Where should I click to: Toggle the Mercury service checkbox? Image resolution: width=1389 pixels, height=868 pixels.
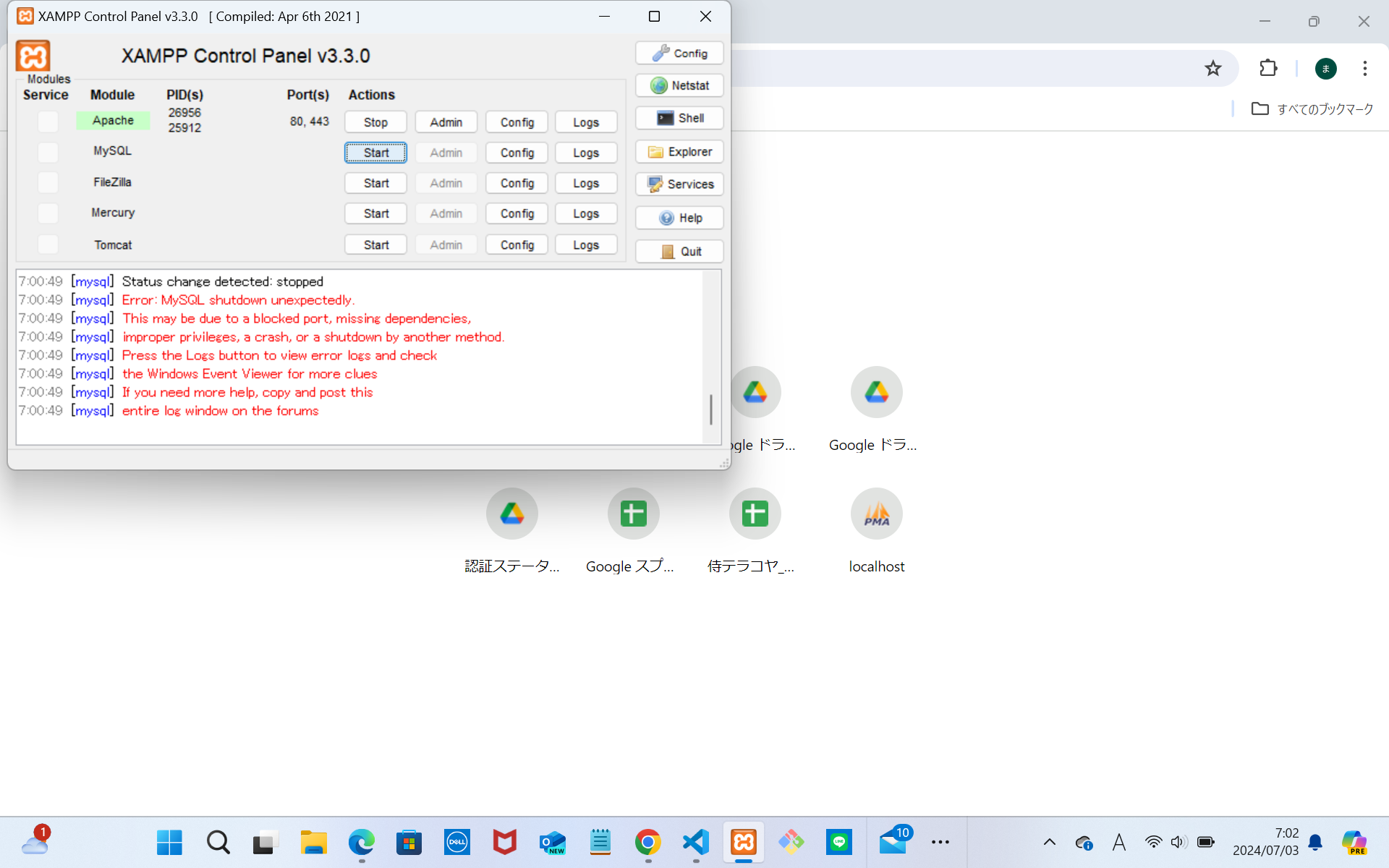click(x=48, y=213)
